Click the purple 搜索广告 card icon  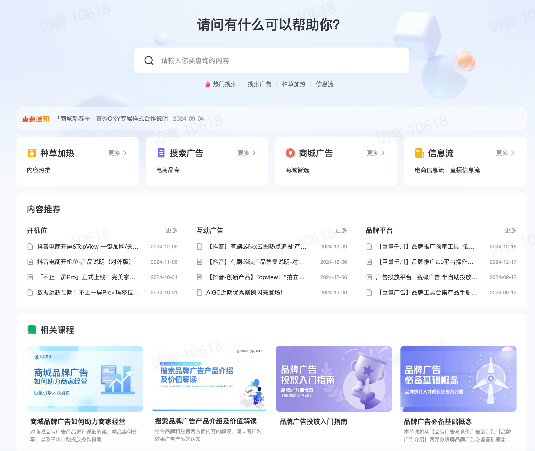click(x=161, y=153)
